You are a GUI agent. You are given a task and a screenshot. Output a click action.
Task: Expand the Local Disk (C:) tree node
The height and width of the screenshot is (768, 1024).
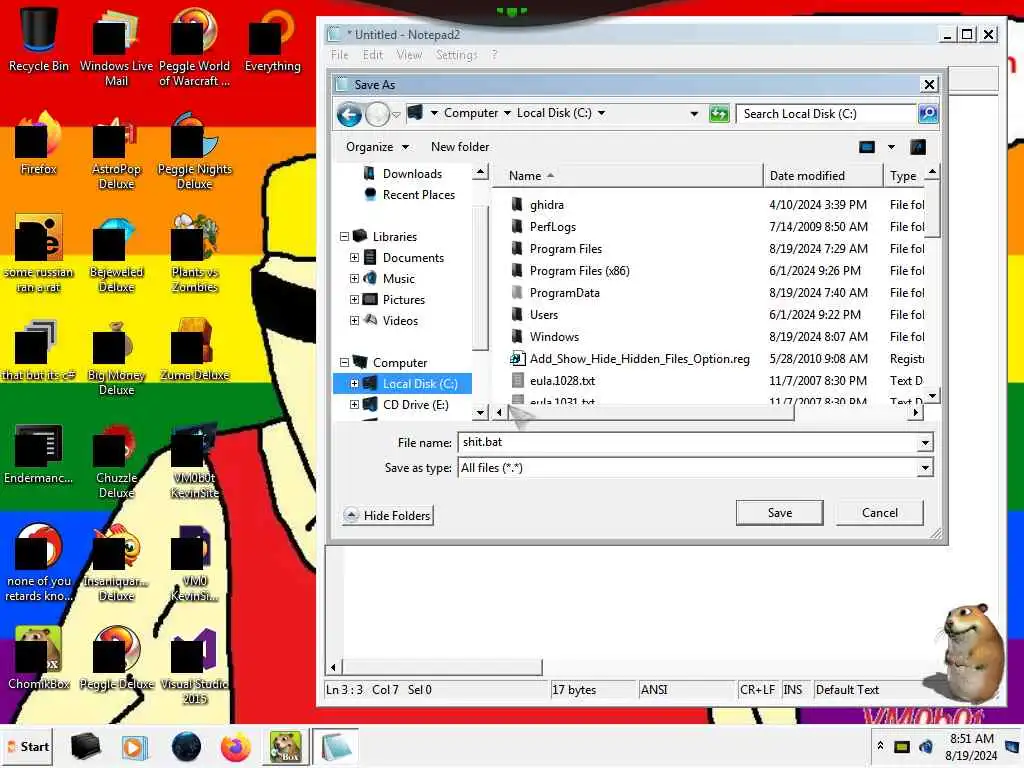(354, 384)
